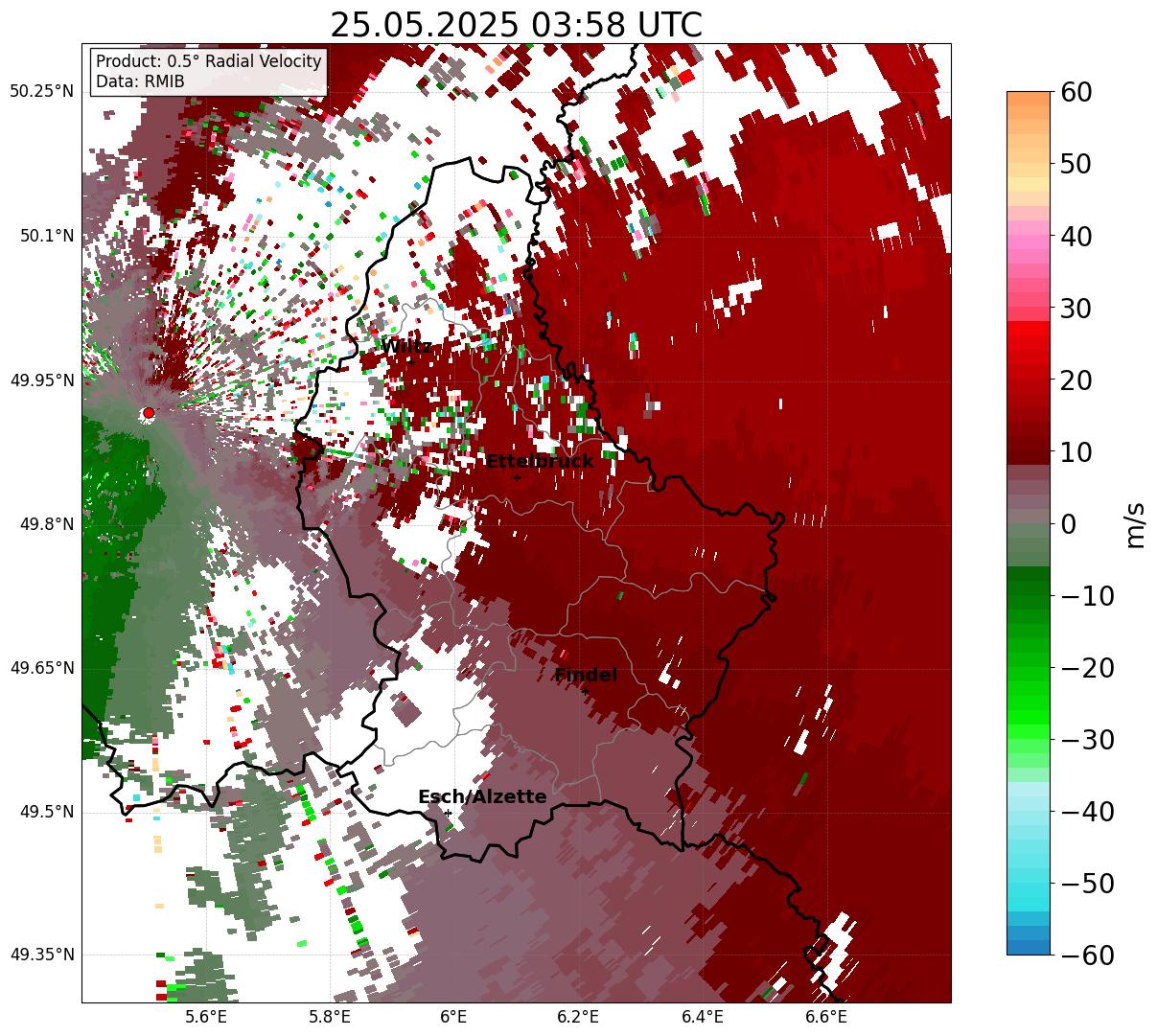This screenshot has width=1157, height=1036.
Task: Click the title '25.05.2025 03:58 UTC'
Action: pyautogui.click(x=516, y=25)
